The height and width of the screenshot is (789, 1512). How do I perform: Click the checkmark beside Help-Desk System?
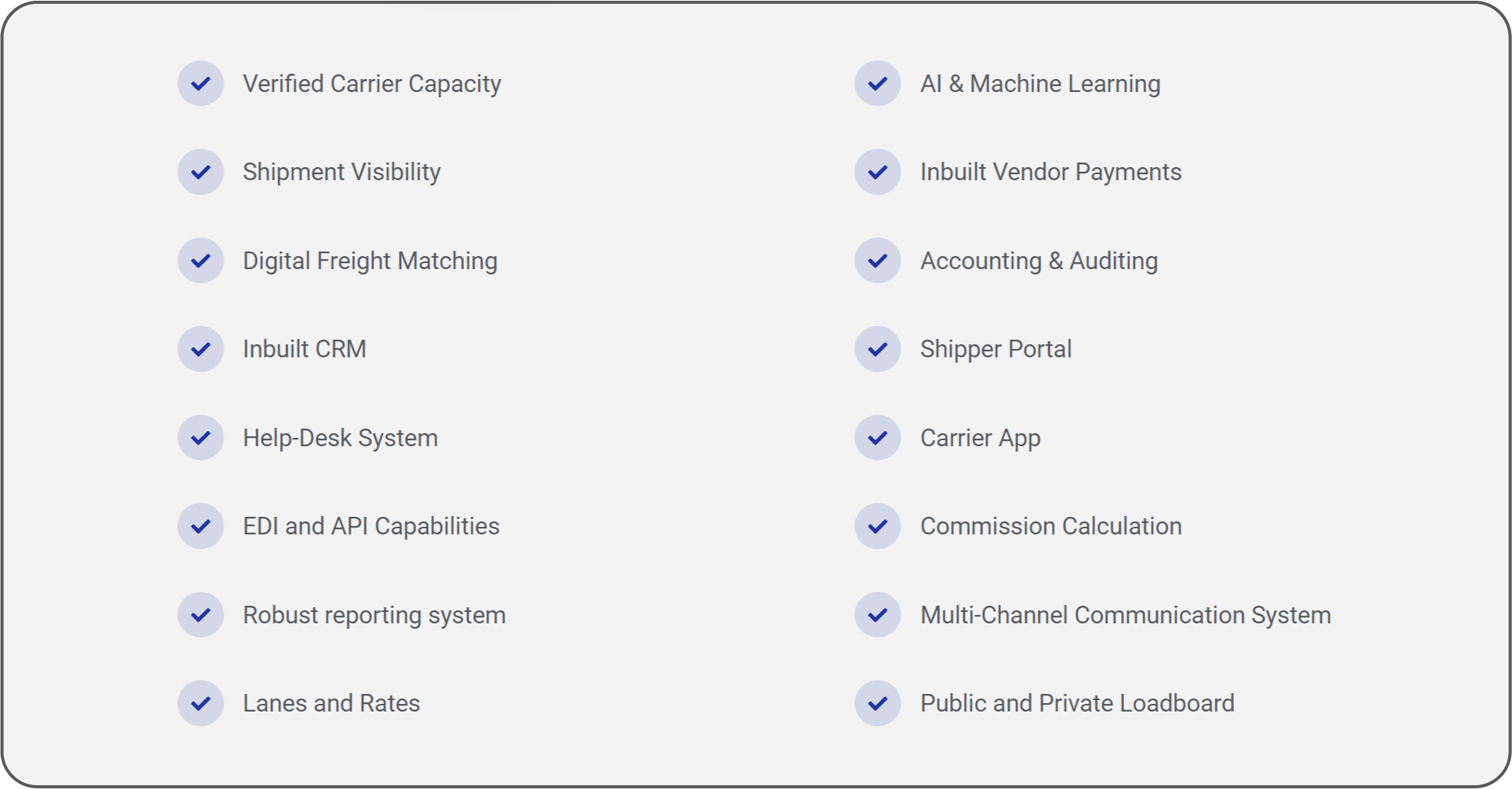pyautogui.click(x=201, y=438)
